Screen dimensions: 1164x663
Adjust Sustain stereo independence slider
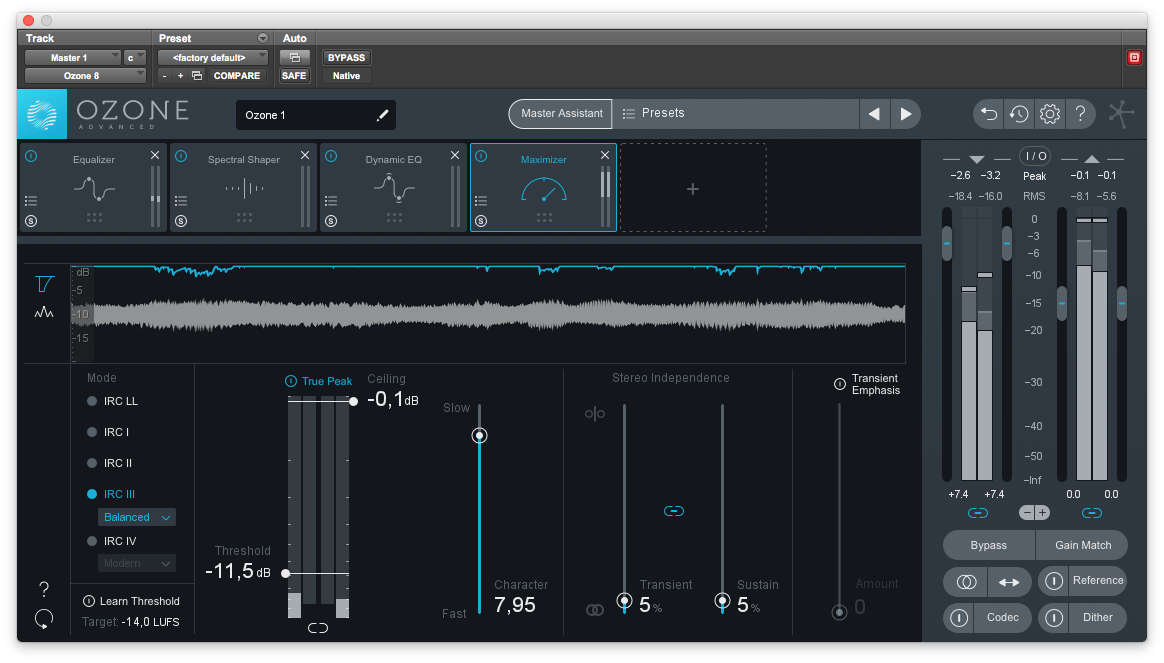[x=722, y=601]
